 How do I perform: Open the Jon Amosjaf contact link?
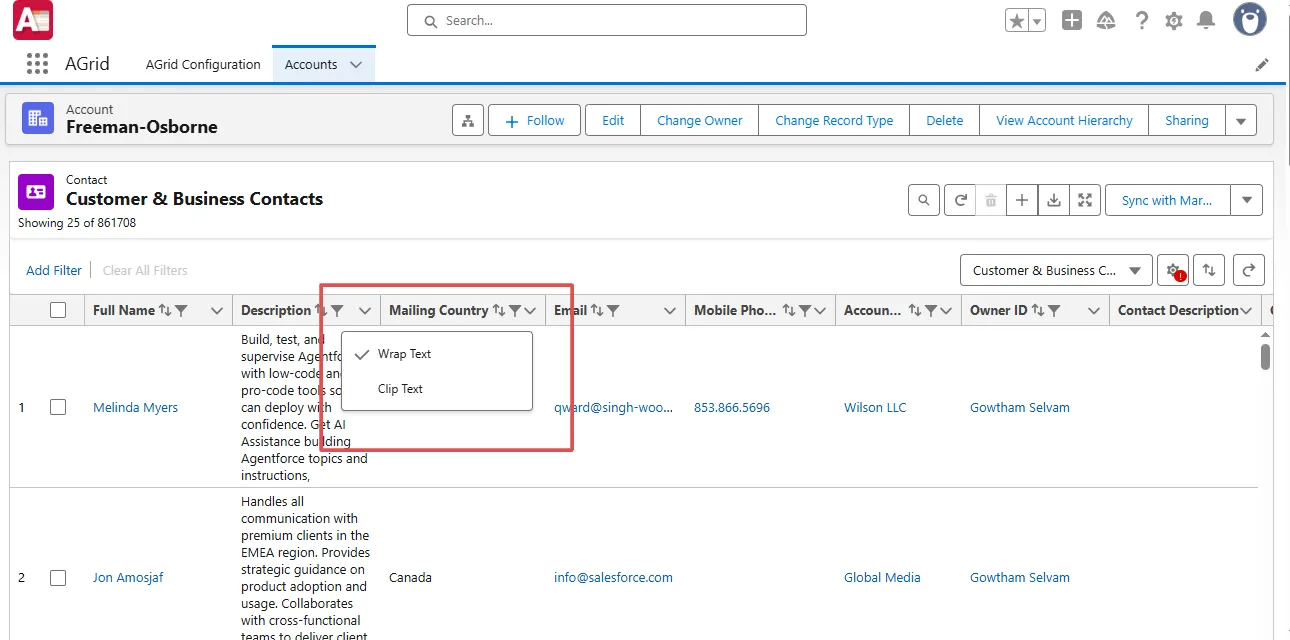(x=128, y=577)
